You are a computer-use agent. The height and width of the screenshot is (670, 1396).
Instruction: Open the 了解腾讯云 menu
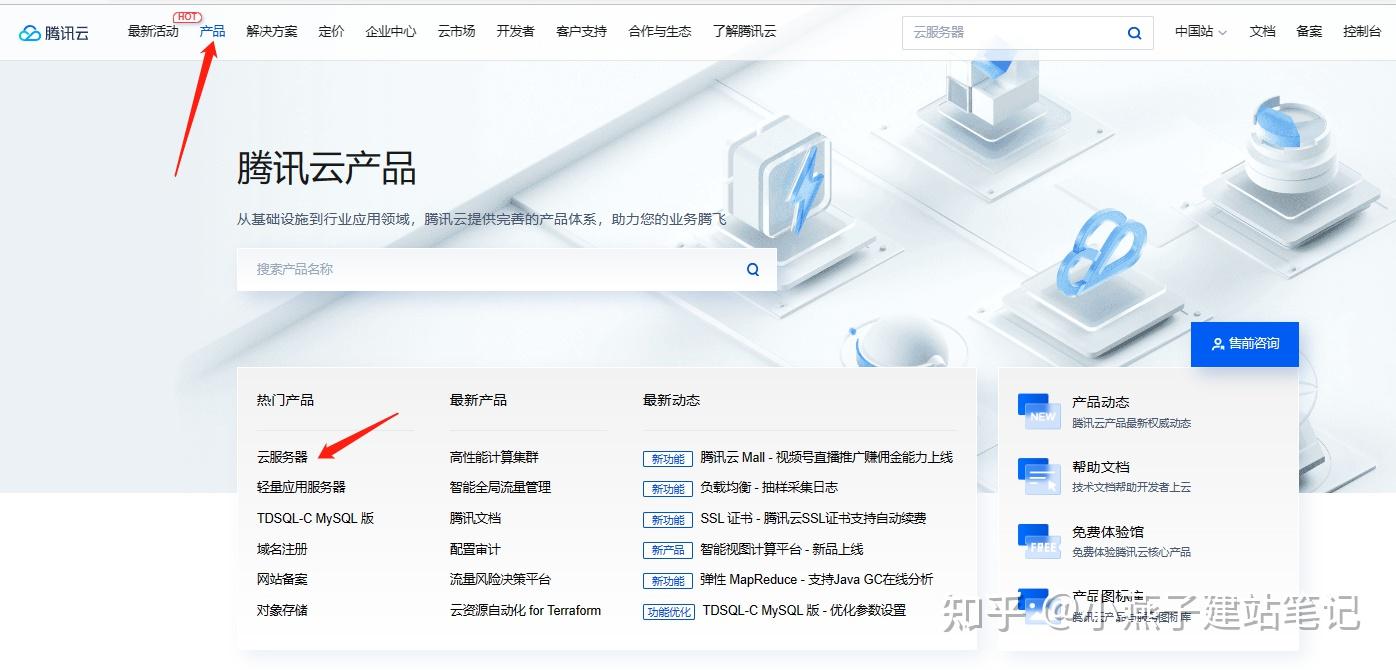point(744,31)
